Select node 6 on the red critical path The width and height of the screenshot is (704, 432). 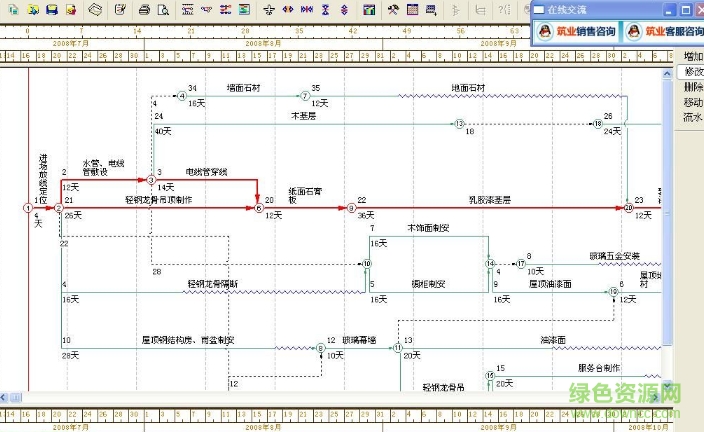[259, 208]
